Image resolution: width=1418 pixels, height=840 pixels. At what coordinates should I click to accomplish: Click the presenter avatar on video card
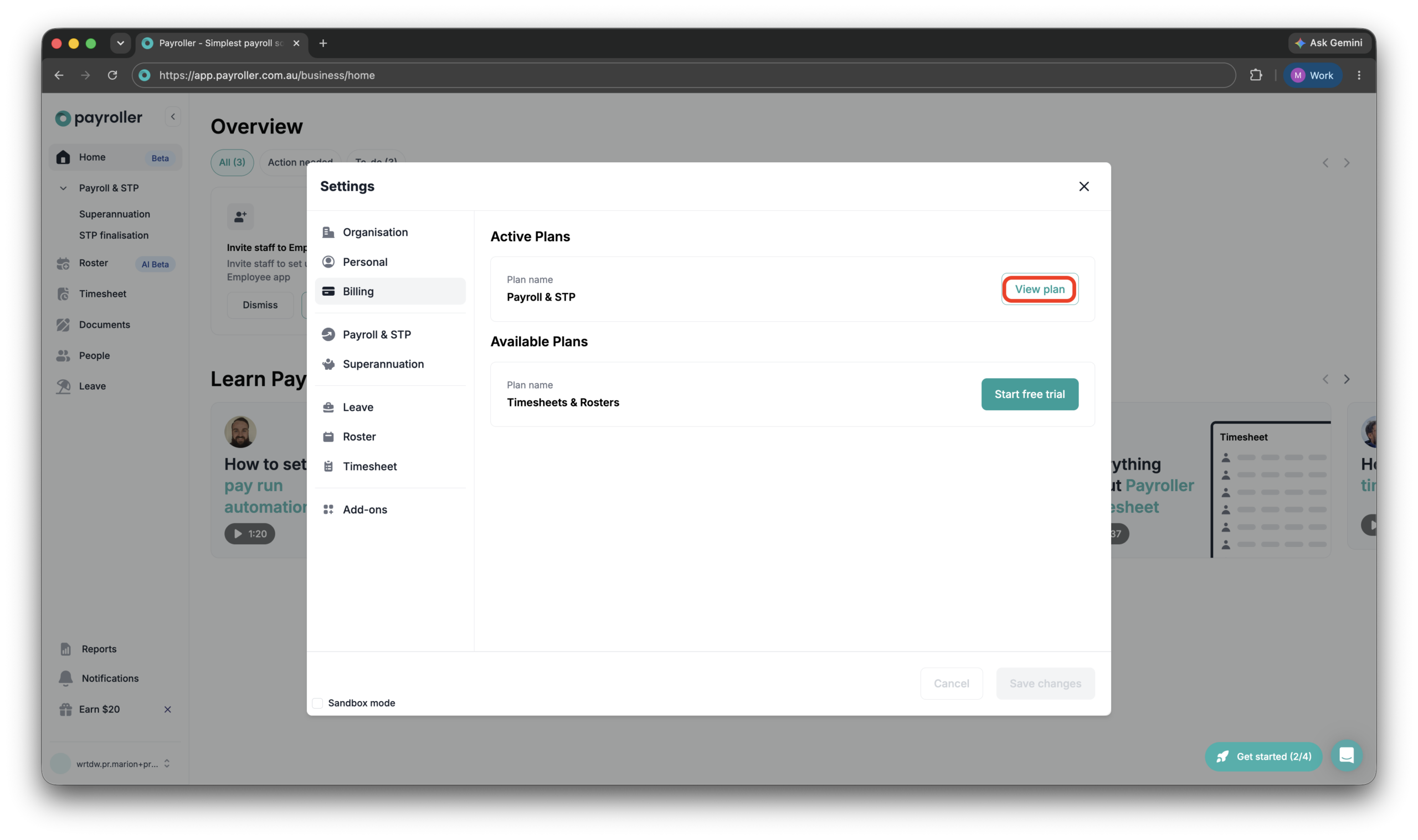click(x=240, y=432)
